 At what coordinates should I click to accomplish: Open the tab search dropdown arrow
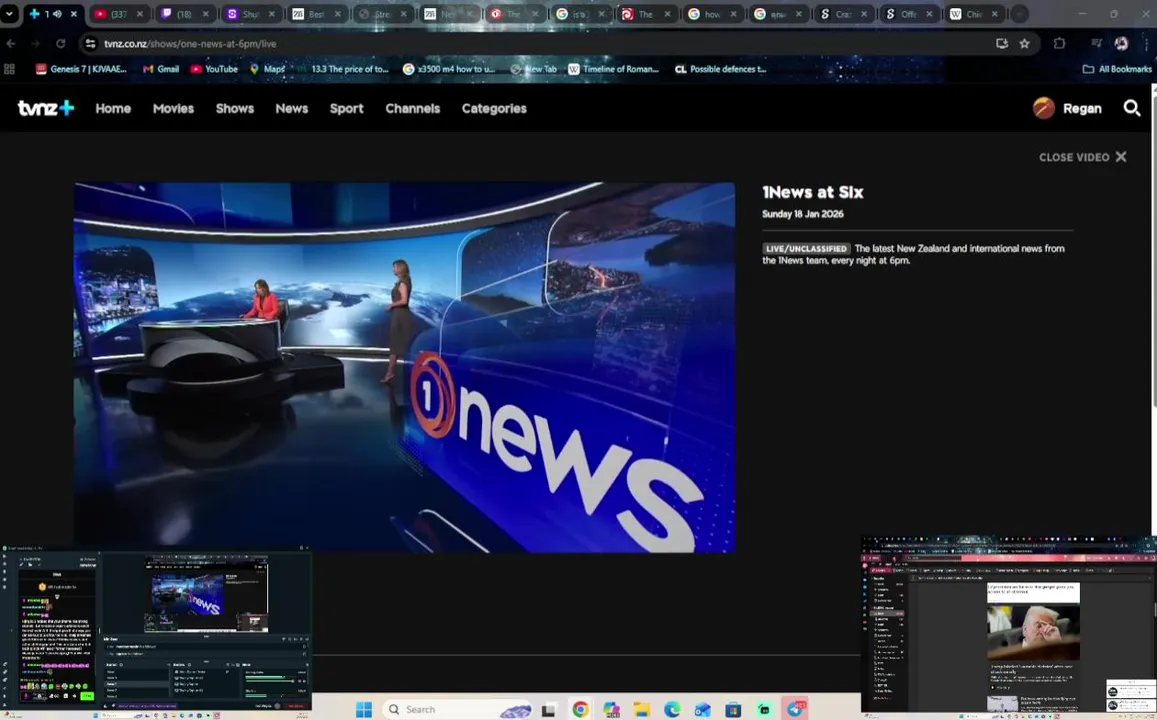[x=9, y=13]
